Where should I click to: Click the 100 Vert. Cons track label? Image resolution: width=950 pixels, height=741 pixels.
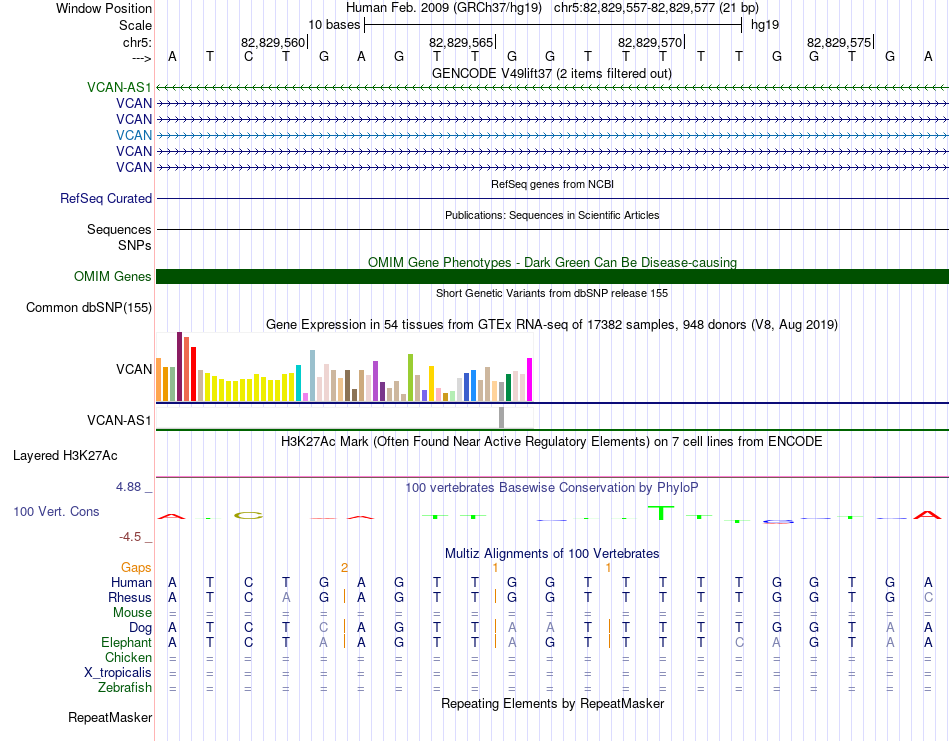[x=56, y=511]
